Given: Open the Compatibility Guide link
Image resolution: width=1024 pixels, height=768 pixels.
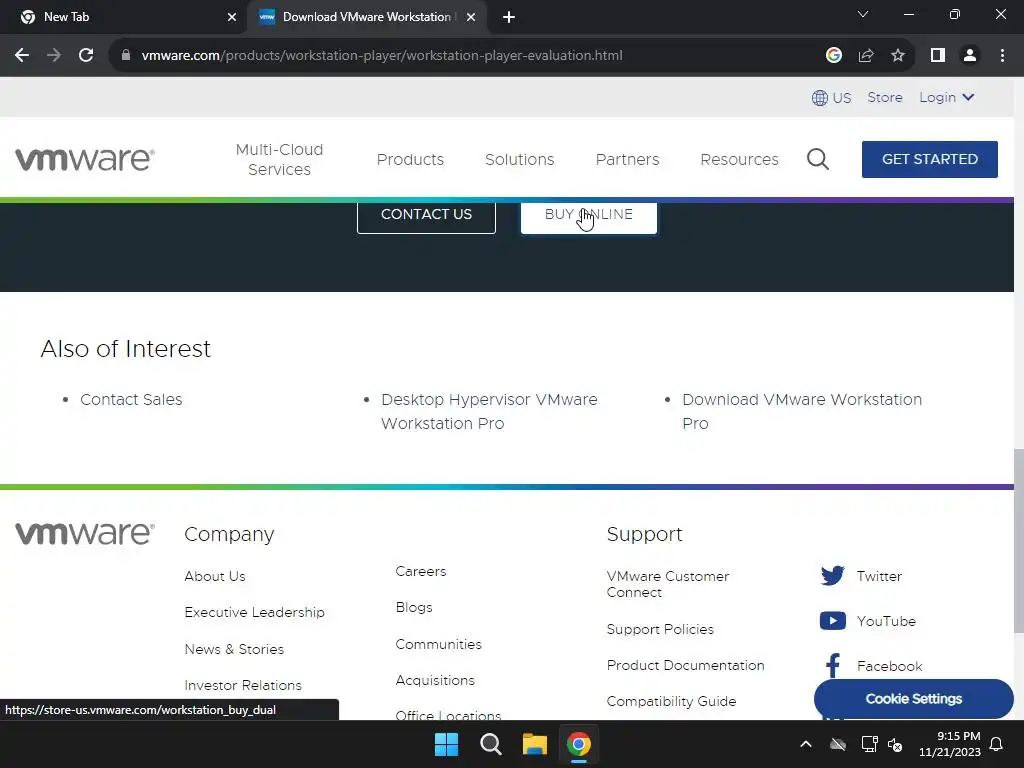Looking at the screenshot, I should pyautogui.click(x=671, y=701).
